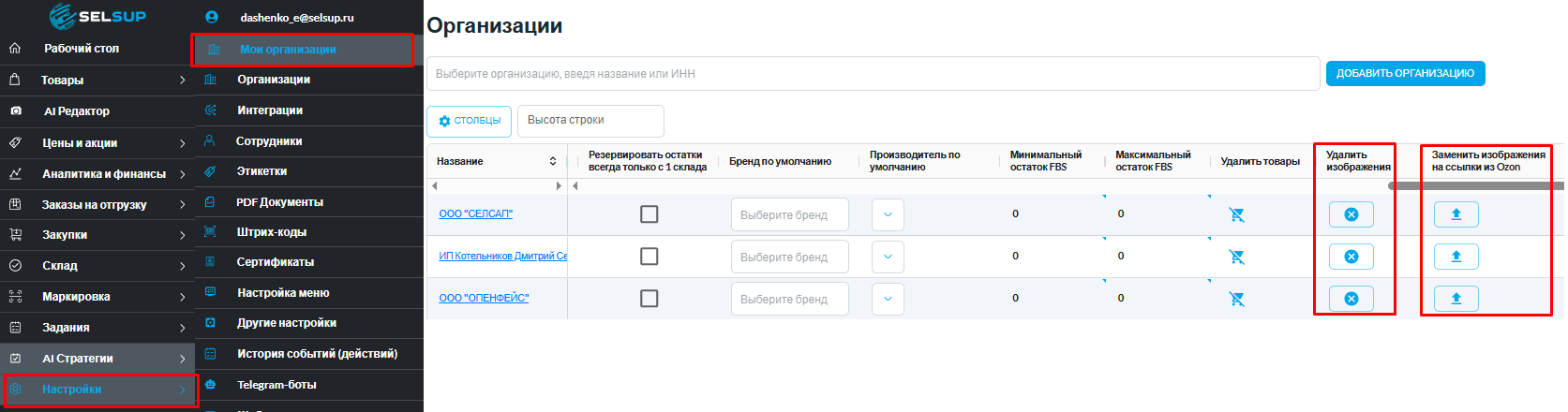
Task: Select Штрих-коды in settings submenu
Action: click(272, 232)
